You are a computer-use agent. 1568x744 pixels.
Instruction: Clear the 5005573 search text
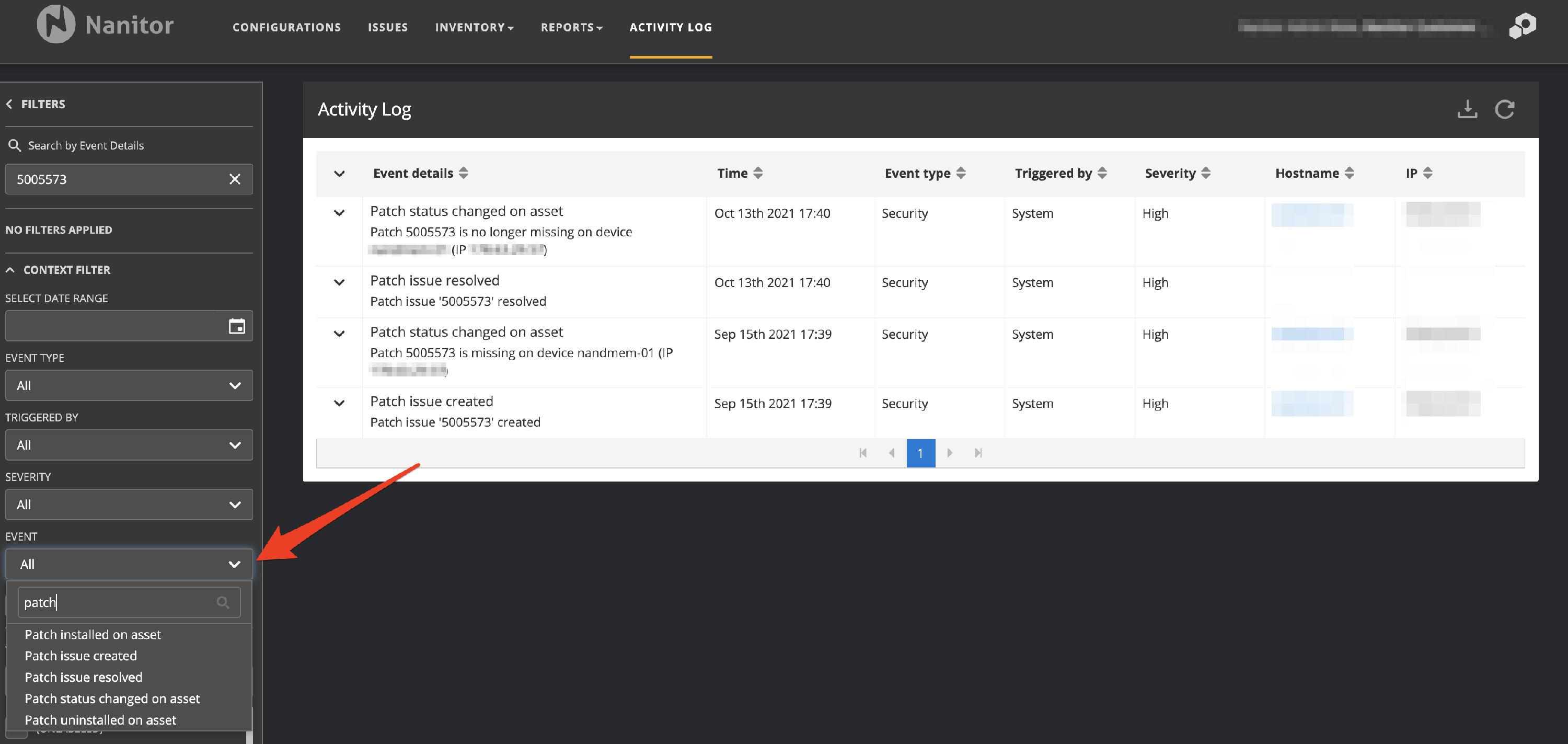coord(234,179)
